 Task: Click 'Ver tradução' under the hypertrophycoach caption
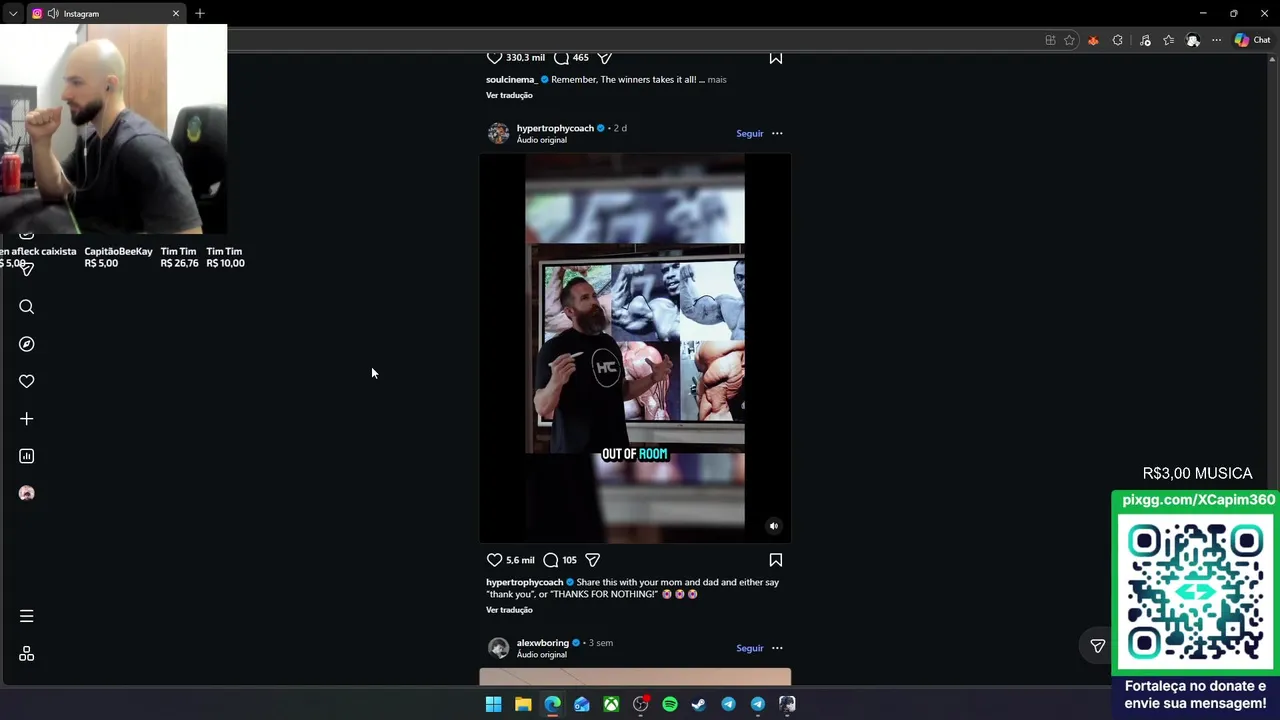click(x=509, y=610)
